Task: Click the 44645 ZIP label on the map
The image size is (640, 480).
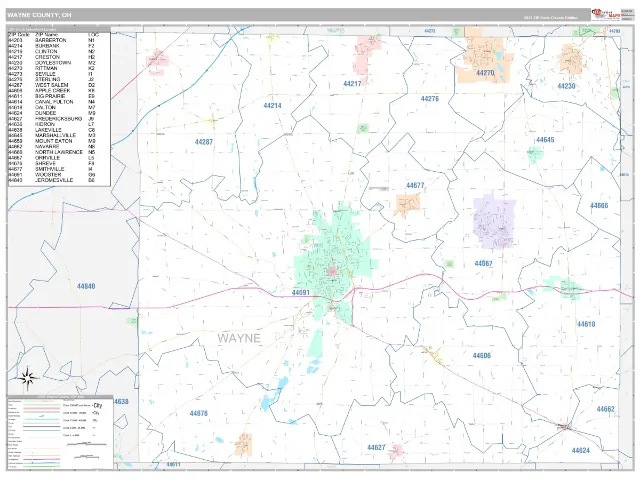Action: [545, 140]
